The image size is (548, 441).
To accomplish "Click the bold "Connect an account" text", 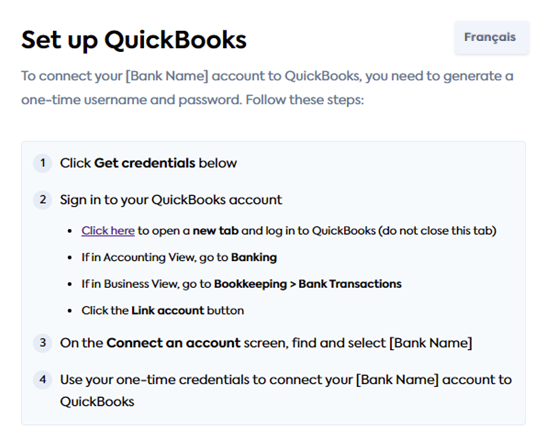I will (174, 343).
